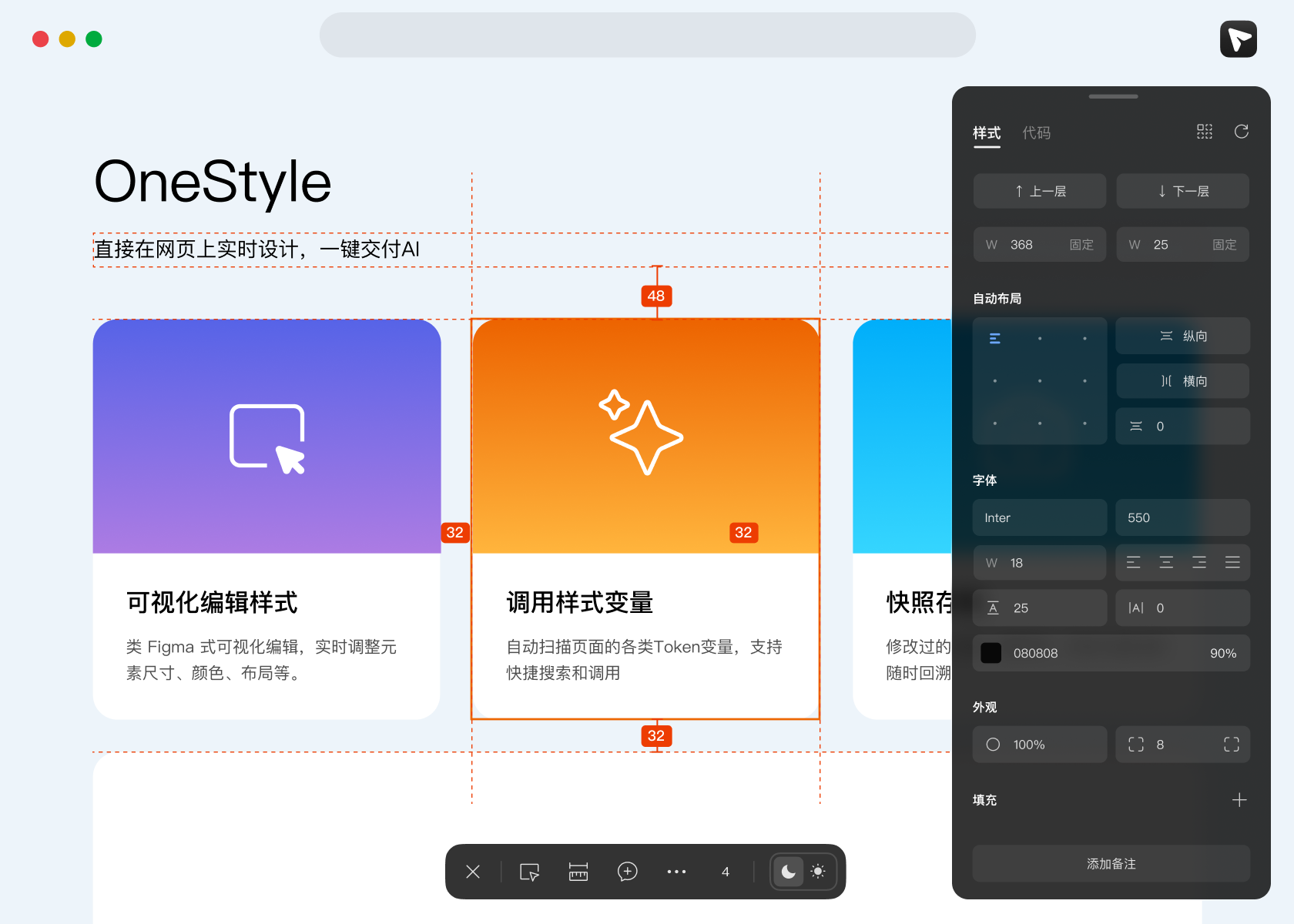Select the bottom-left alignment dot in auto layout grid
This screenshot has width=1294, height=924.
coord(995,423)
